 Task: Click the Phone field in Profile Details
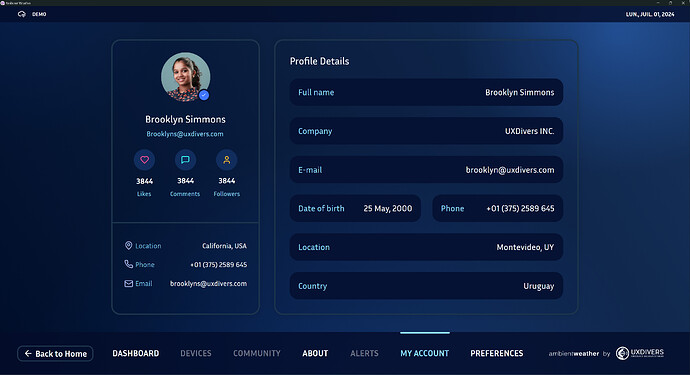pyautogui.click(x=498, y=209)
